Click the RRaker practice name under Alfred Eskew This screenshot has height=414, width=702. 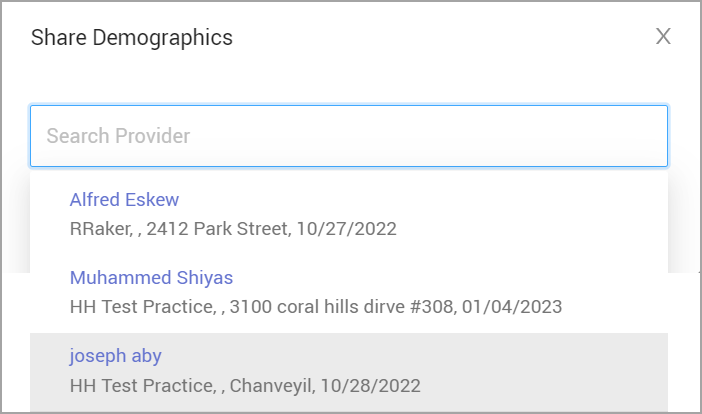coord(98,229)
